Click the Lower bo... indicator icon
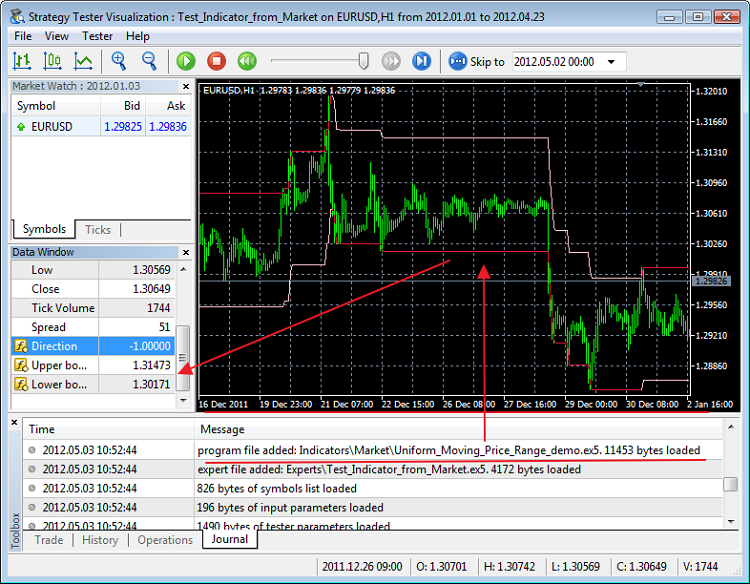This screenshot has width=750, height=584. tap(21, 384)
